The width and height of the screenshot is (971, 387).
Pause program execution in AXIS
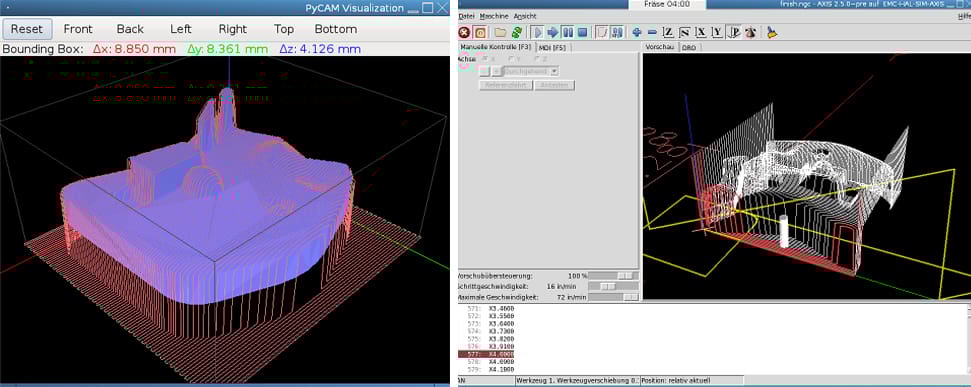point(567,32)
